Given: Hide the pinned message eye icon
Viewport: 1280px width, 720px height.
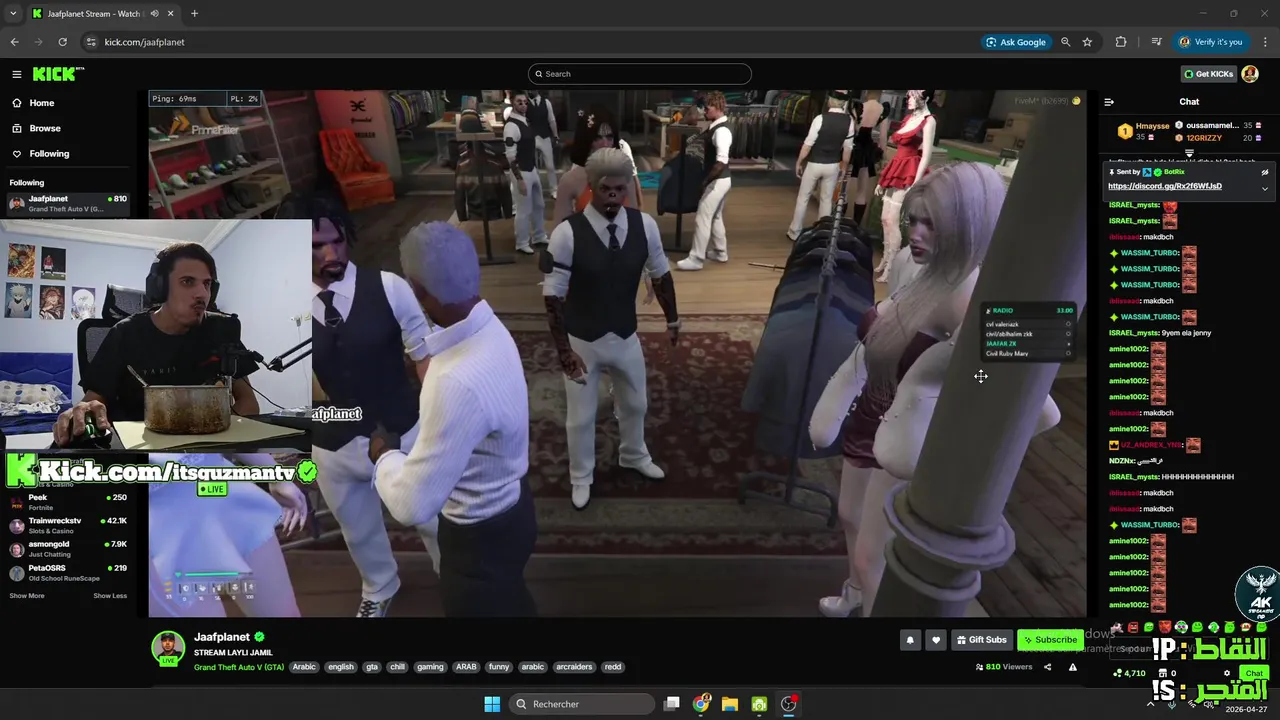Looking at the screenshot, I should [x=1264, y=172].
